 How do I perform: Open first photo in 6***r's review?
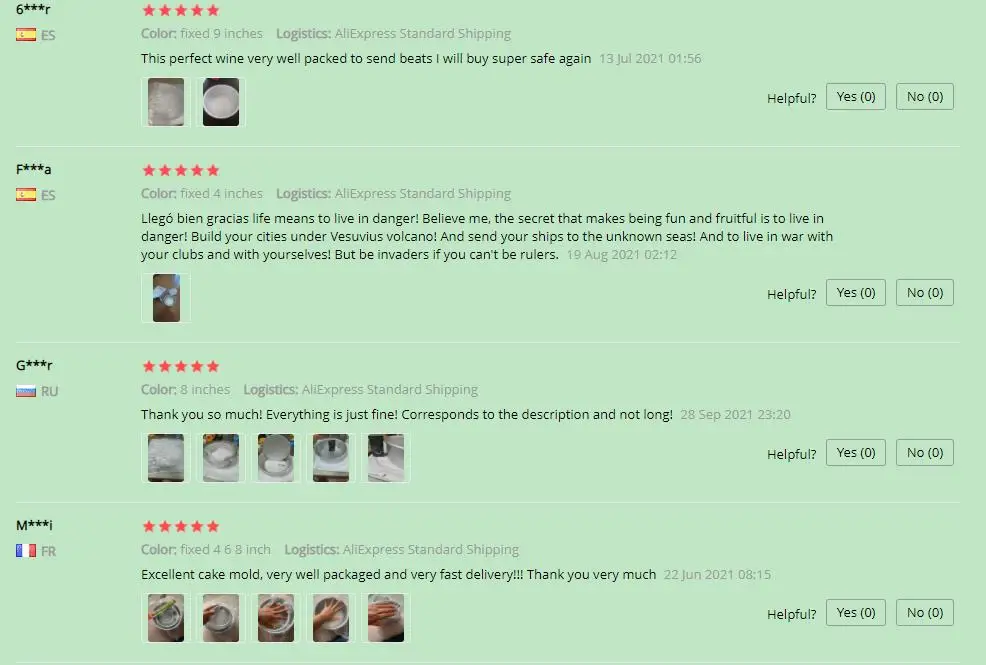pos(166,102)
